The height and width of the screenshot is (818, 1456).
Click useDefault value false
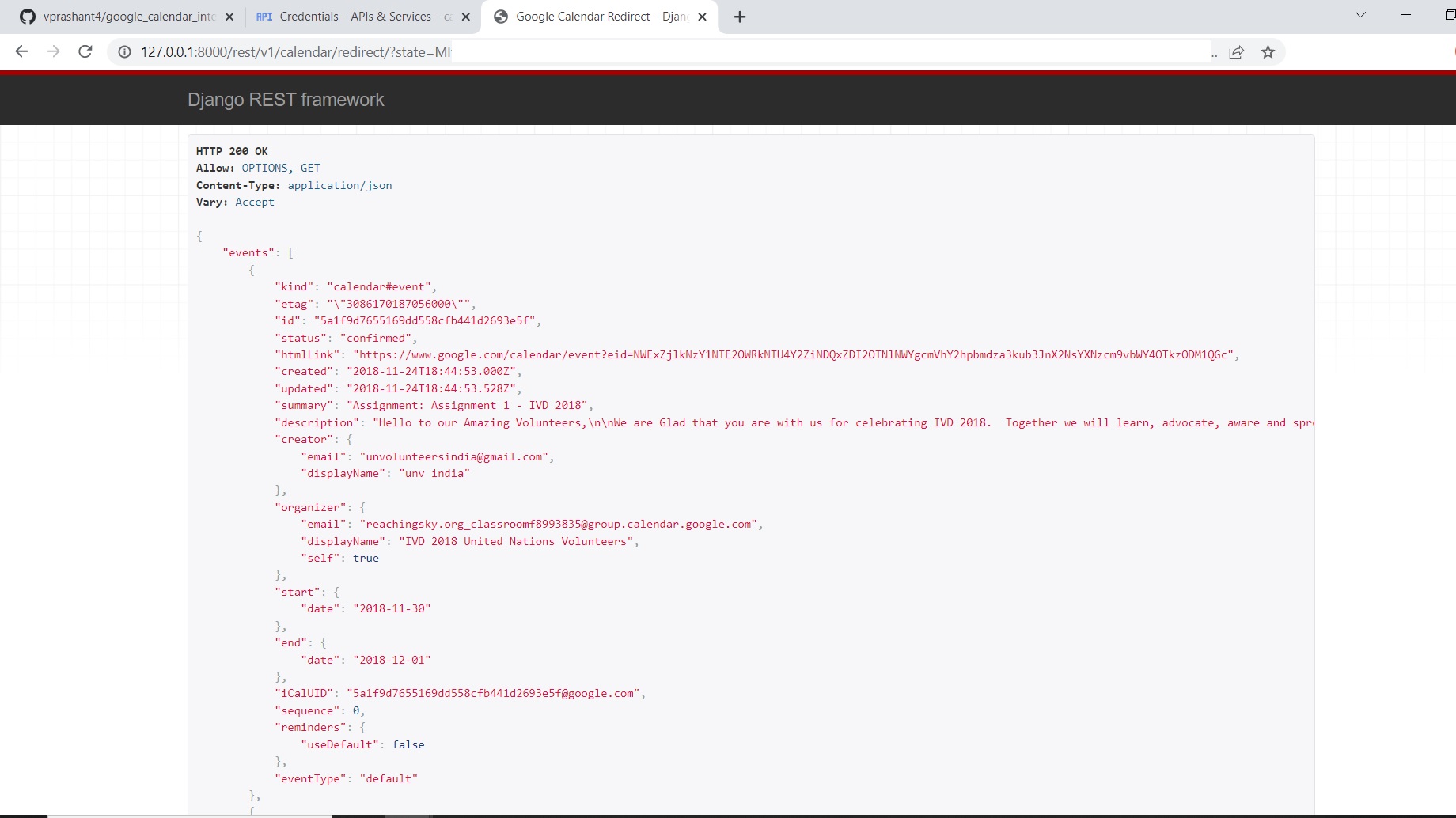click(408, 744)
